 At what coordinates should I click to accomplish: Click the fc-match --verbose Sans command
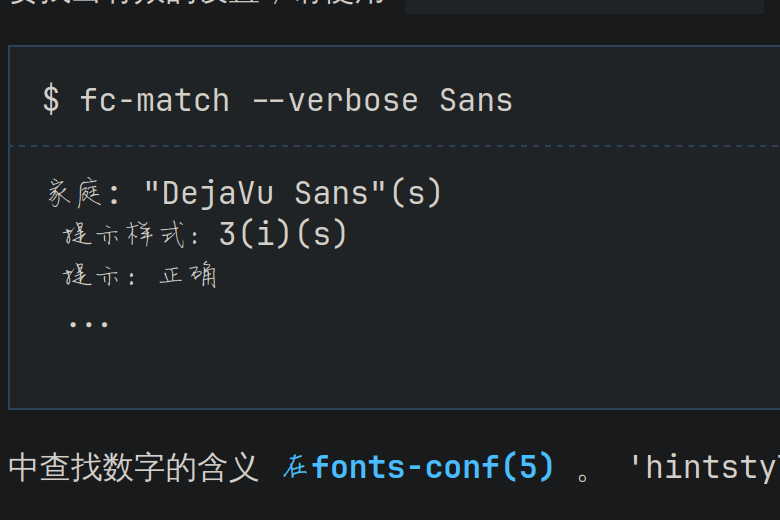[296, 101]
